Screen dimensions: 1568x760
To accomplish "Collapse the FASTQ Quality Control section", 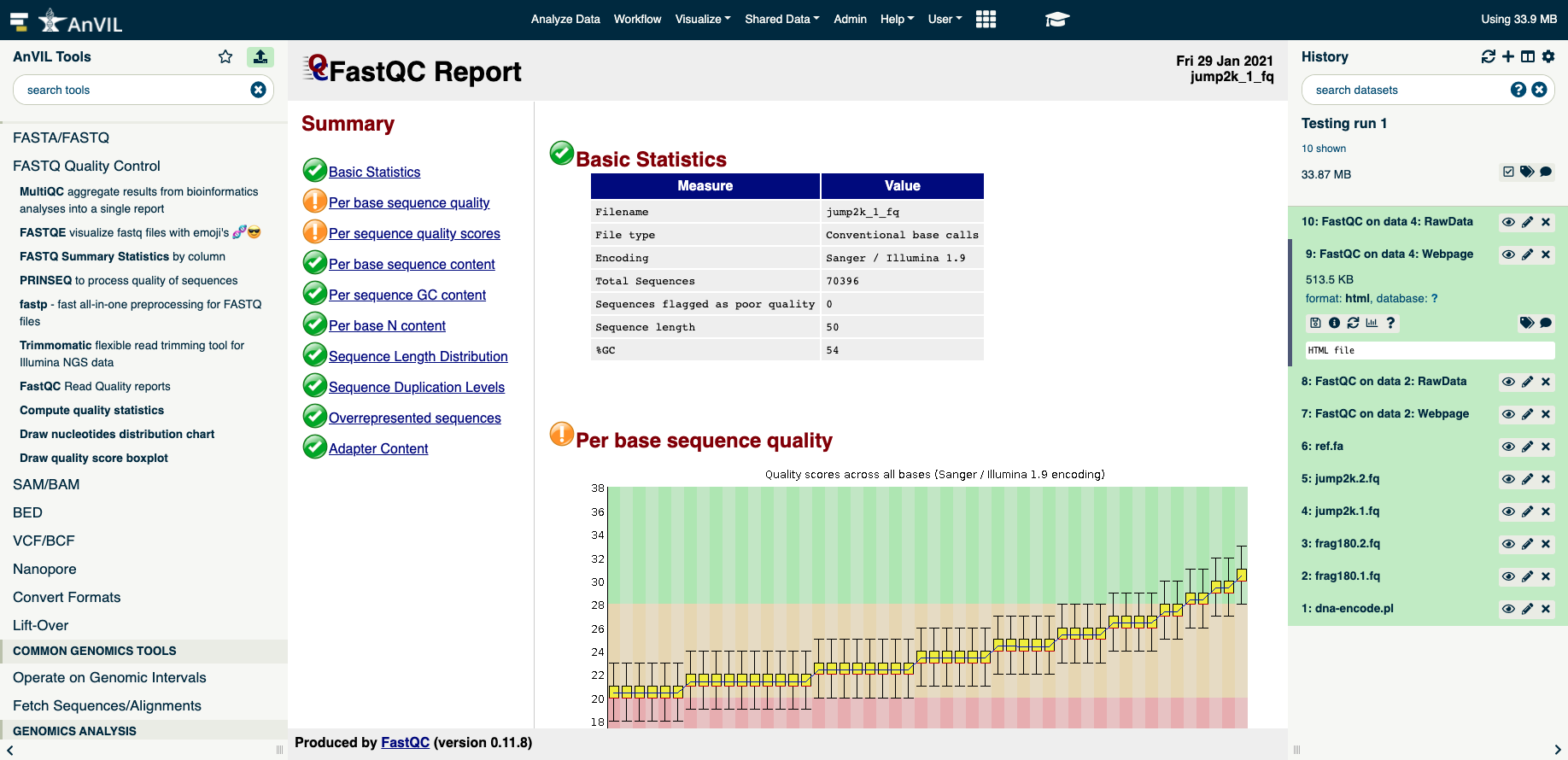I will pyautogui.click(x=86, y=166).
